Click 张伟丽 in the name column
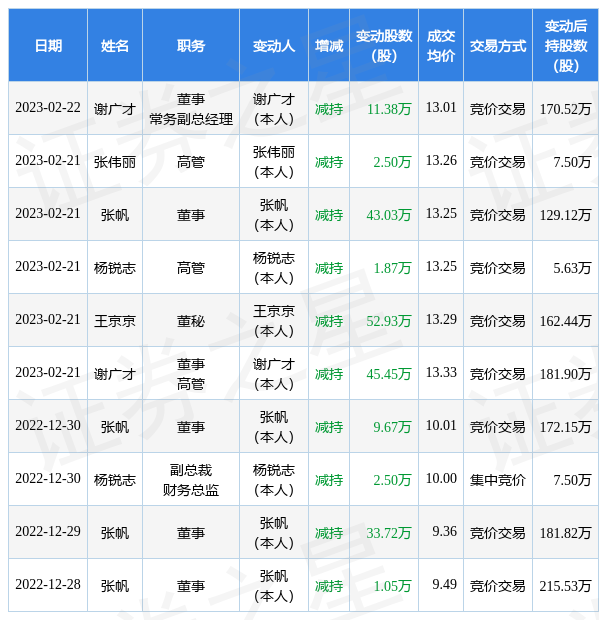This screenshot has height=620, width=599. (115, 162)
